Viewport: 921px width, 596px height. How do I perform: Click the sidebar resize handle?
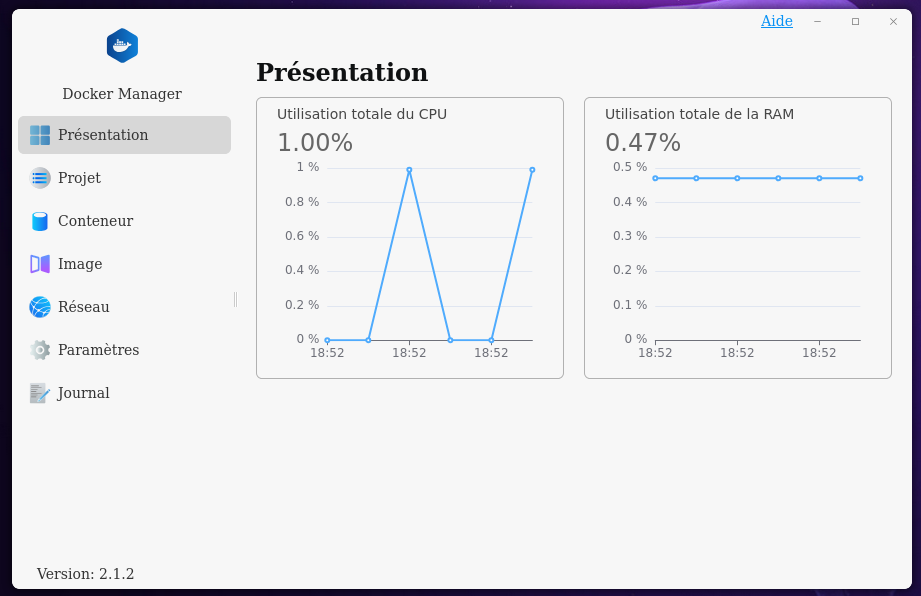tap(235, 299)
